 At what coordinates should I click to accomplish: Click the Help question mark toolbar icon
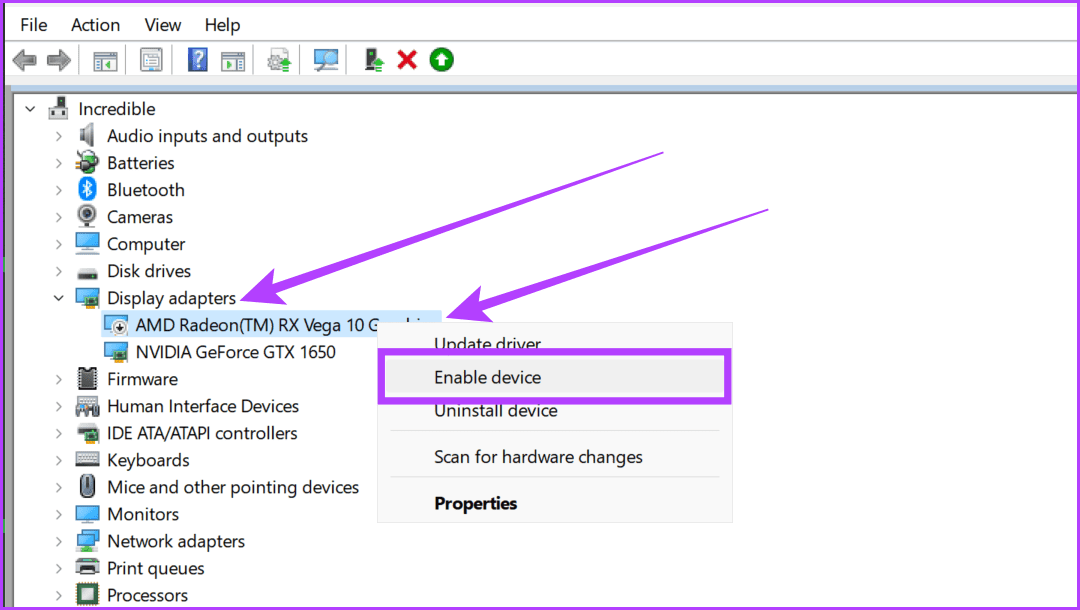pyautogui.click(x=197, y=59)
